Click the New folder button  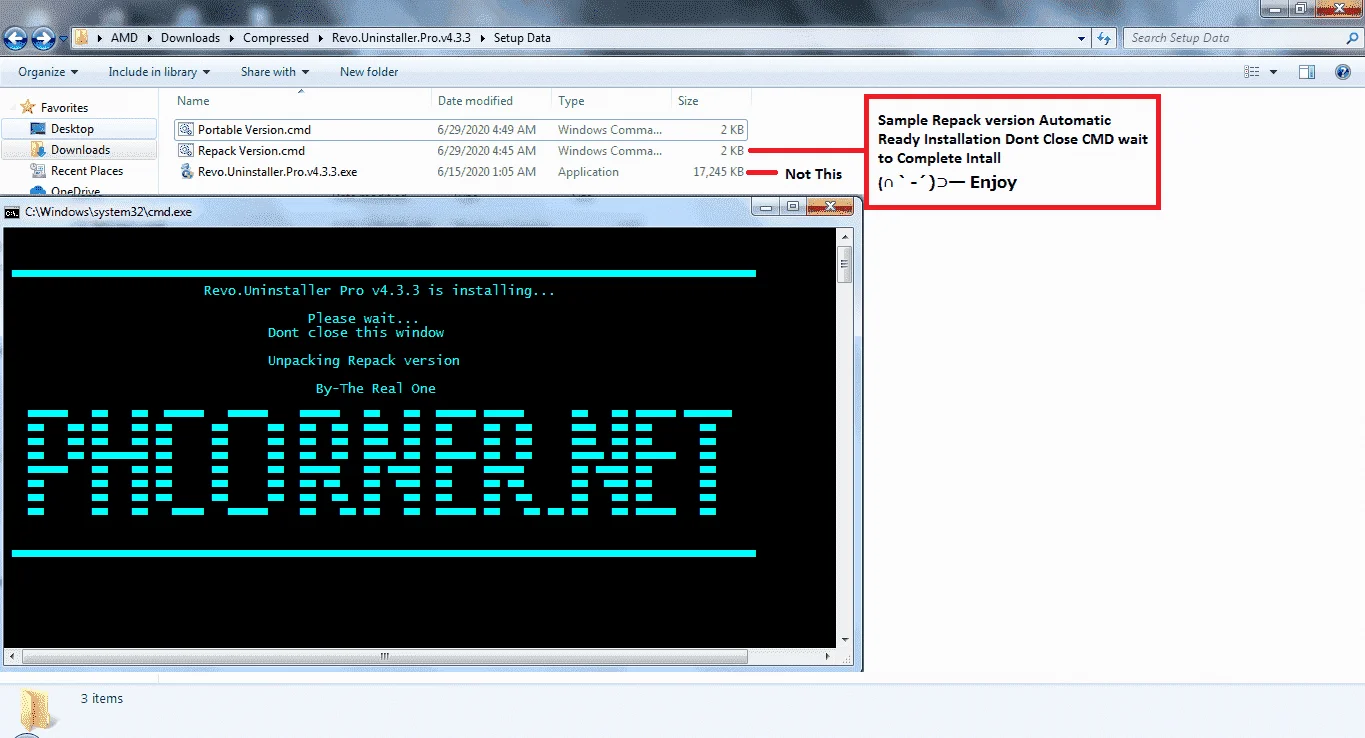pos(369,72)
